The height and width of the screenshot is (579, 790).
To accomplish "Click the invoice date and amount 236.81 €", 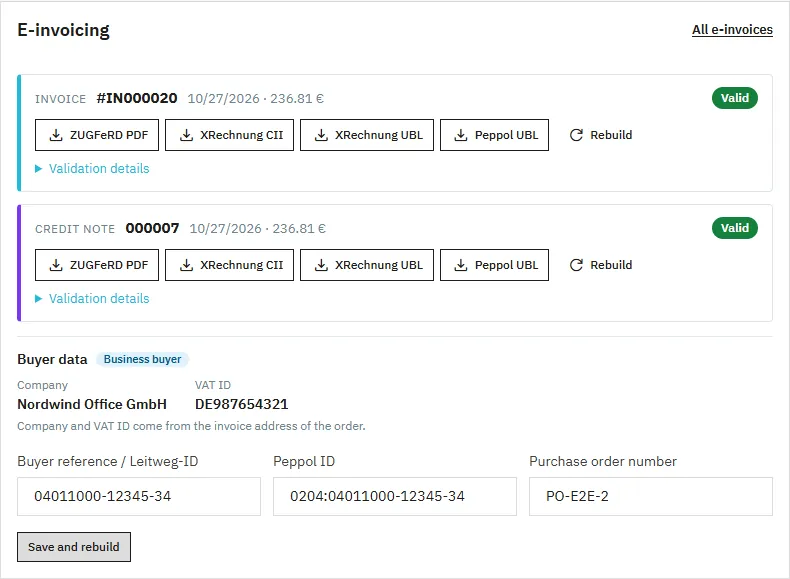I will (255, 99).
